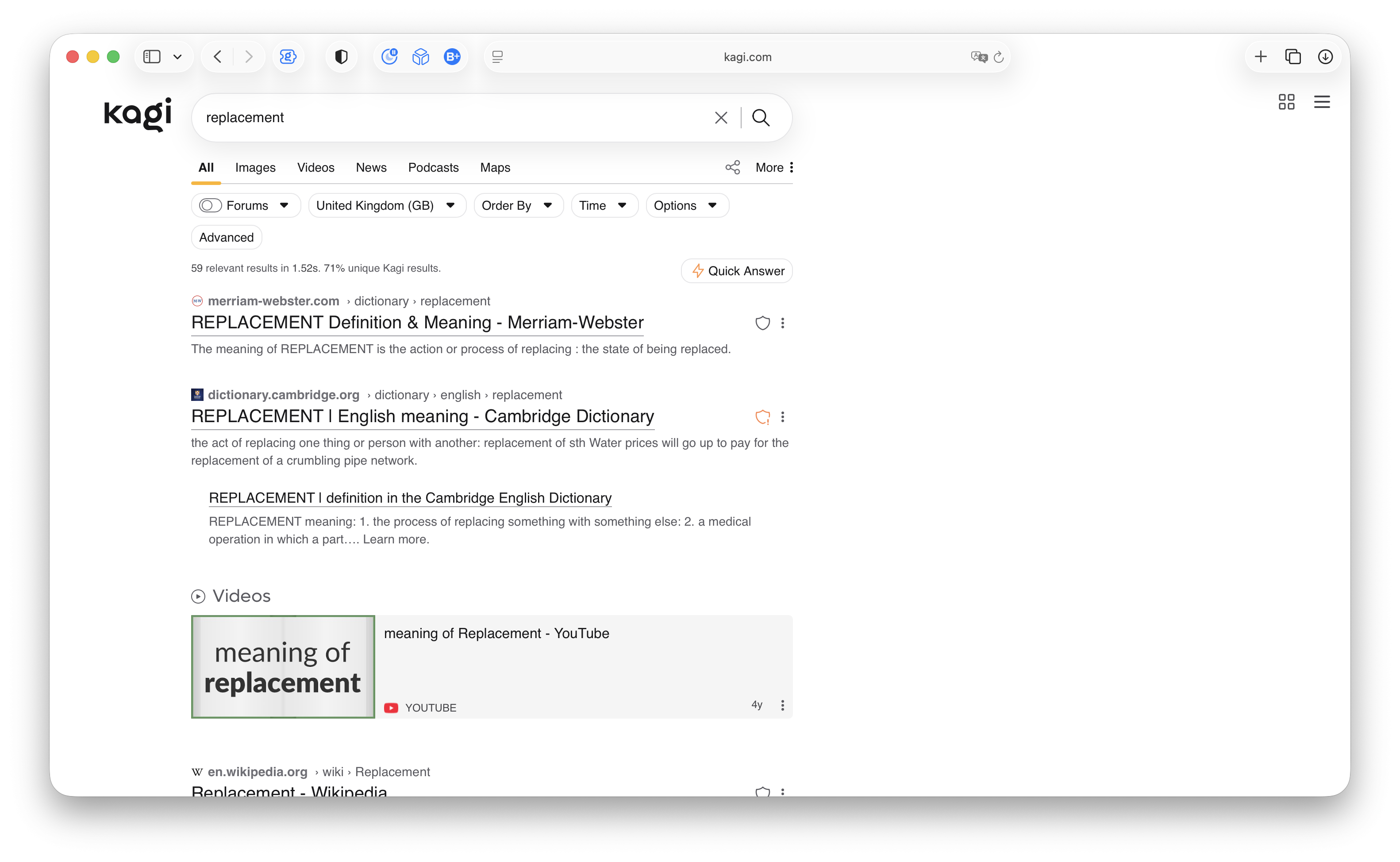Click the Quick Answer button
1400x862 pixels.
(736, 271)
